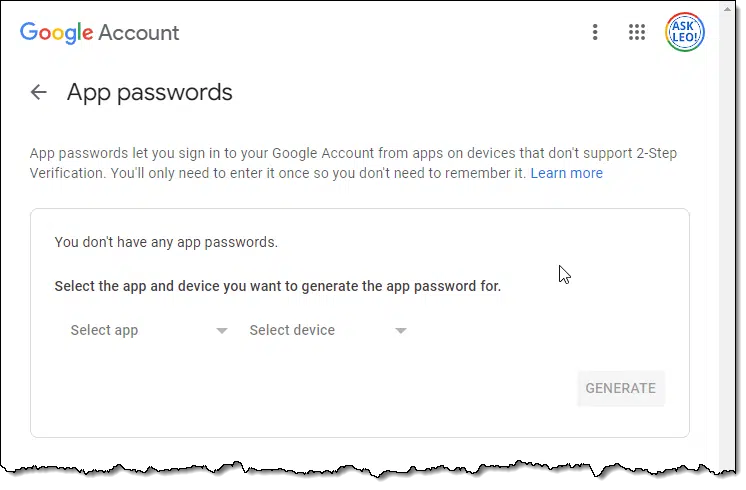The image size is (746, 490).
Task: Open the "Learn more" link
Action: pyautogui.click(x=566, y=173)
